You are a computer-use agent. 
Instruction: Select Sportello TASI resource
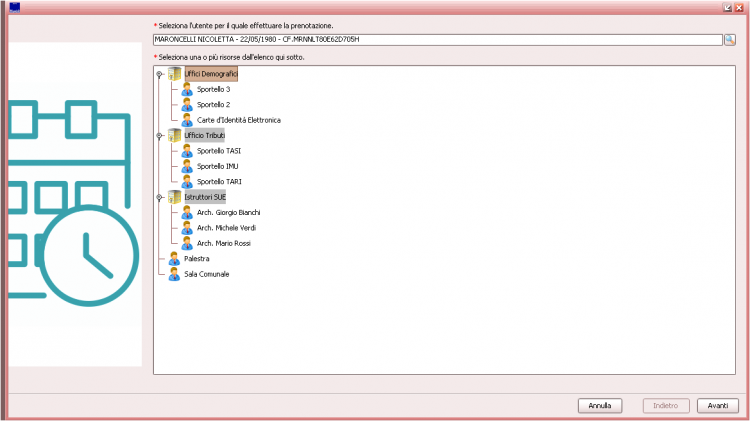coord(219,151)
